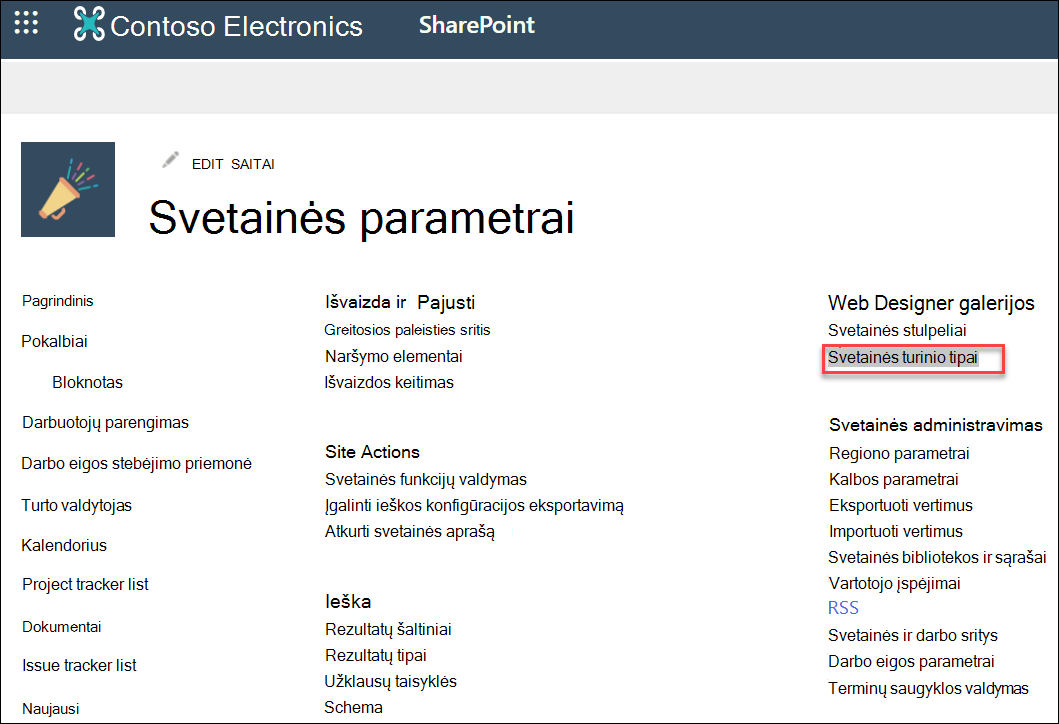Image resolution: width=1059 pixels, height=724 pixels.
Task: Click the Site Actions heading
Action: pyautogui.click(x=372, y=452)
